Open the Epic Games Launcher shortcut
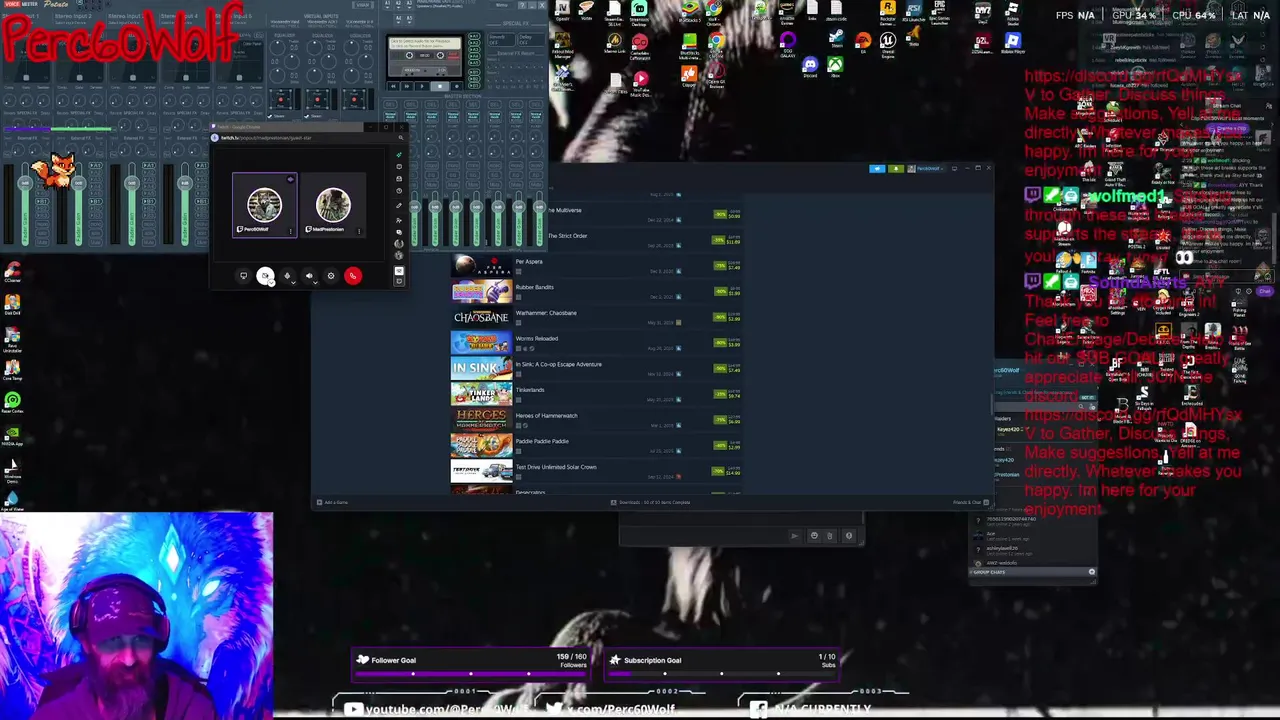1280x720 pixels. tap(939, 12)
